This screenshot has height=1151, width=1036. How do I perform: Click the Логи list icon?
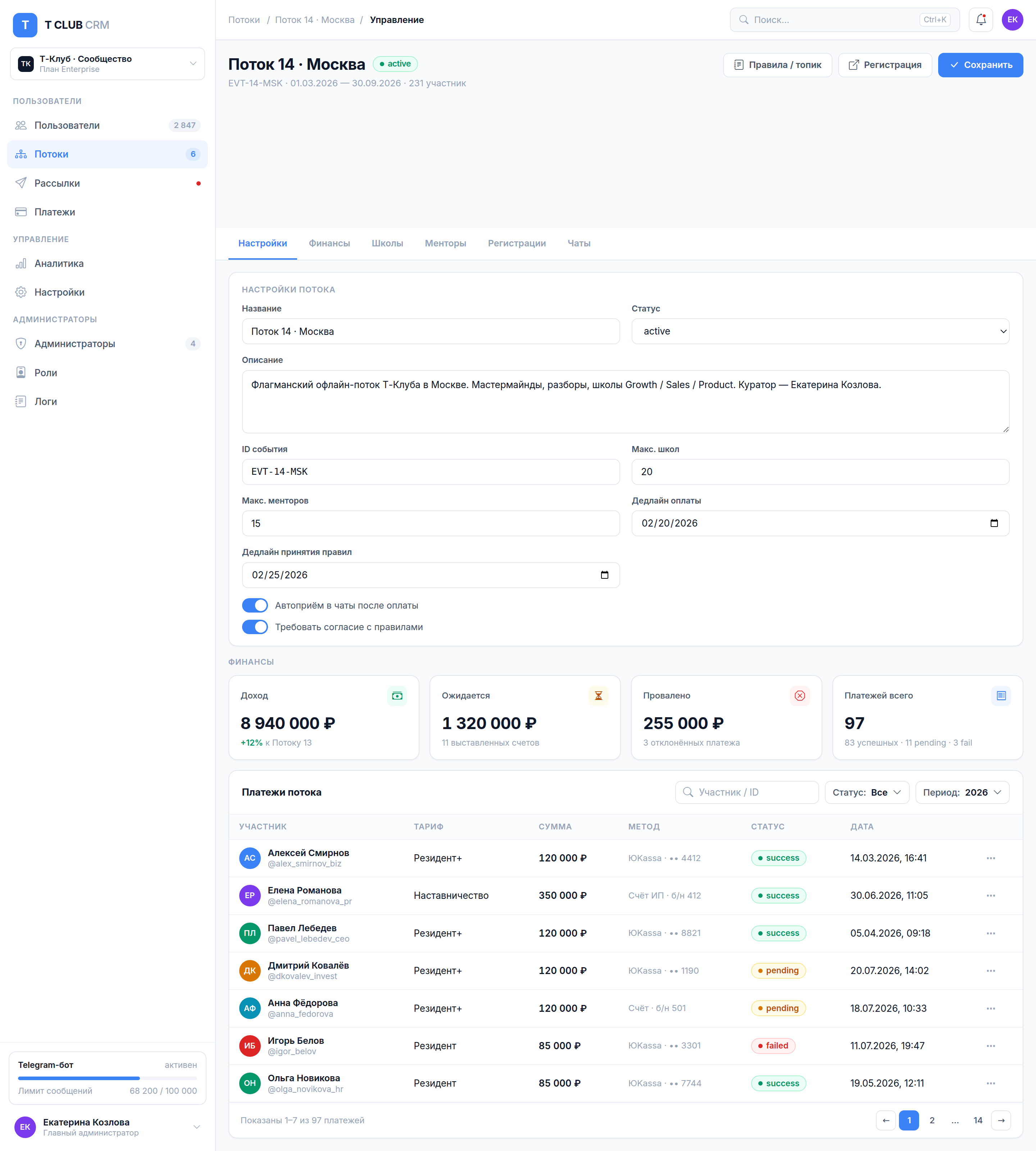click(21, 402)
